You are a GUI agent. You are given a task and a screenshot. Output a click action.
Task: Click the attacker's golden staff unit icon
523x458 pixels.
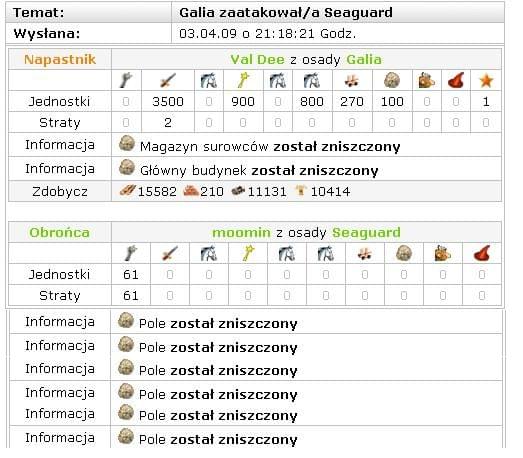(x=243, y=80)
